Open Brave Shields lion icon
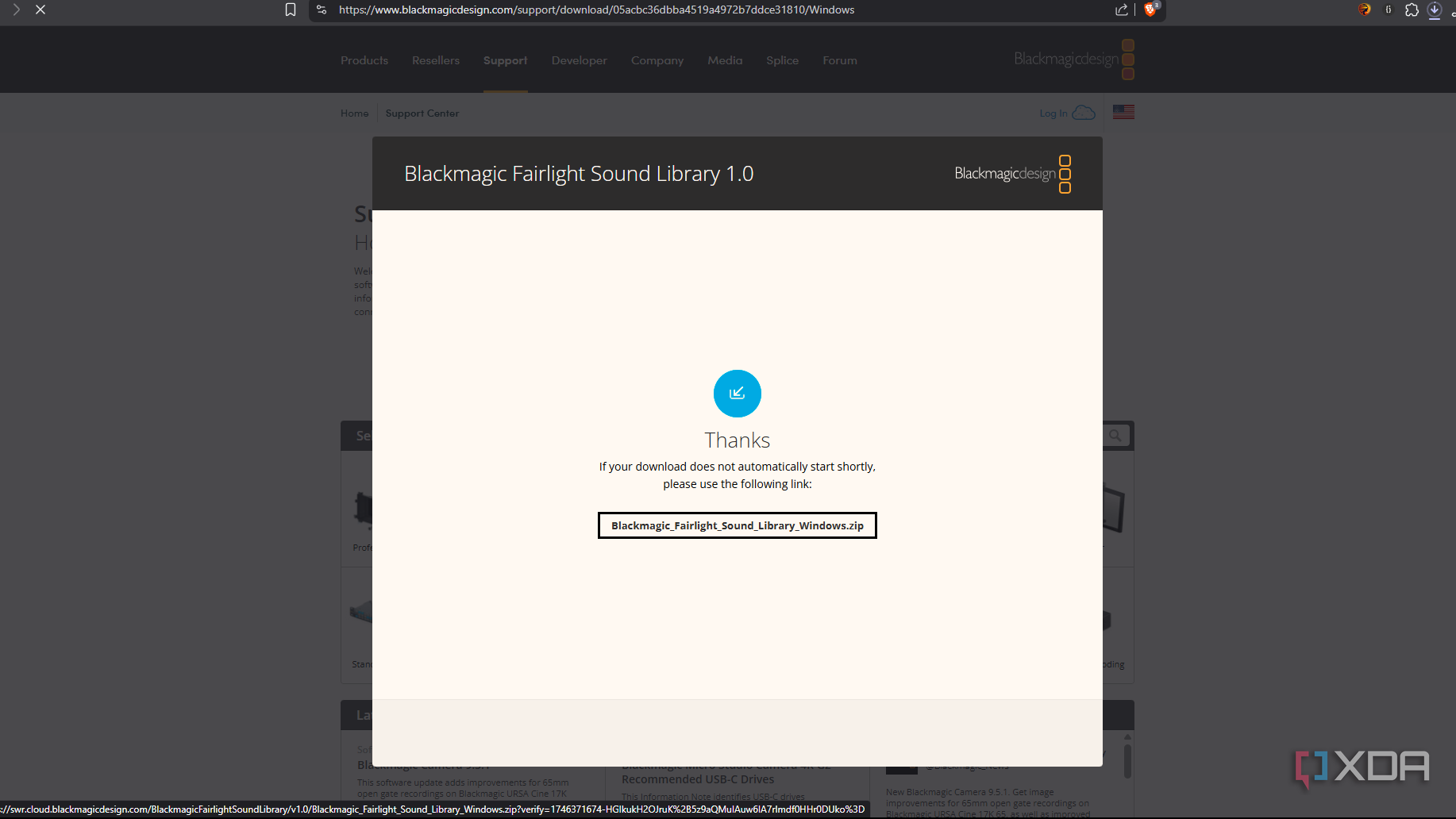Image resolution: width=1456 pixels, height=819 pixels. 1150,10
